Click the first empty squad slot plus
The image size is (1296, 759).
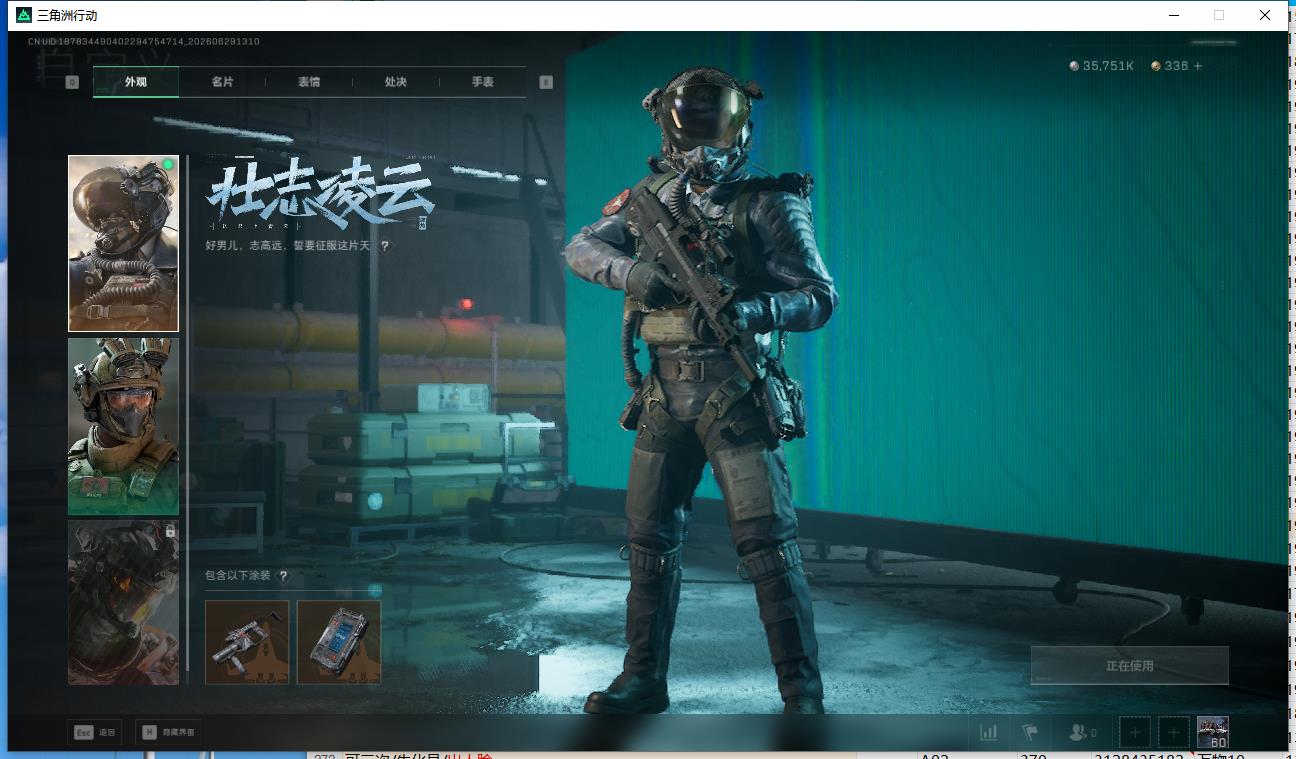(1134, 732)
